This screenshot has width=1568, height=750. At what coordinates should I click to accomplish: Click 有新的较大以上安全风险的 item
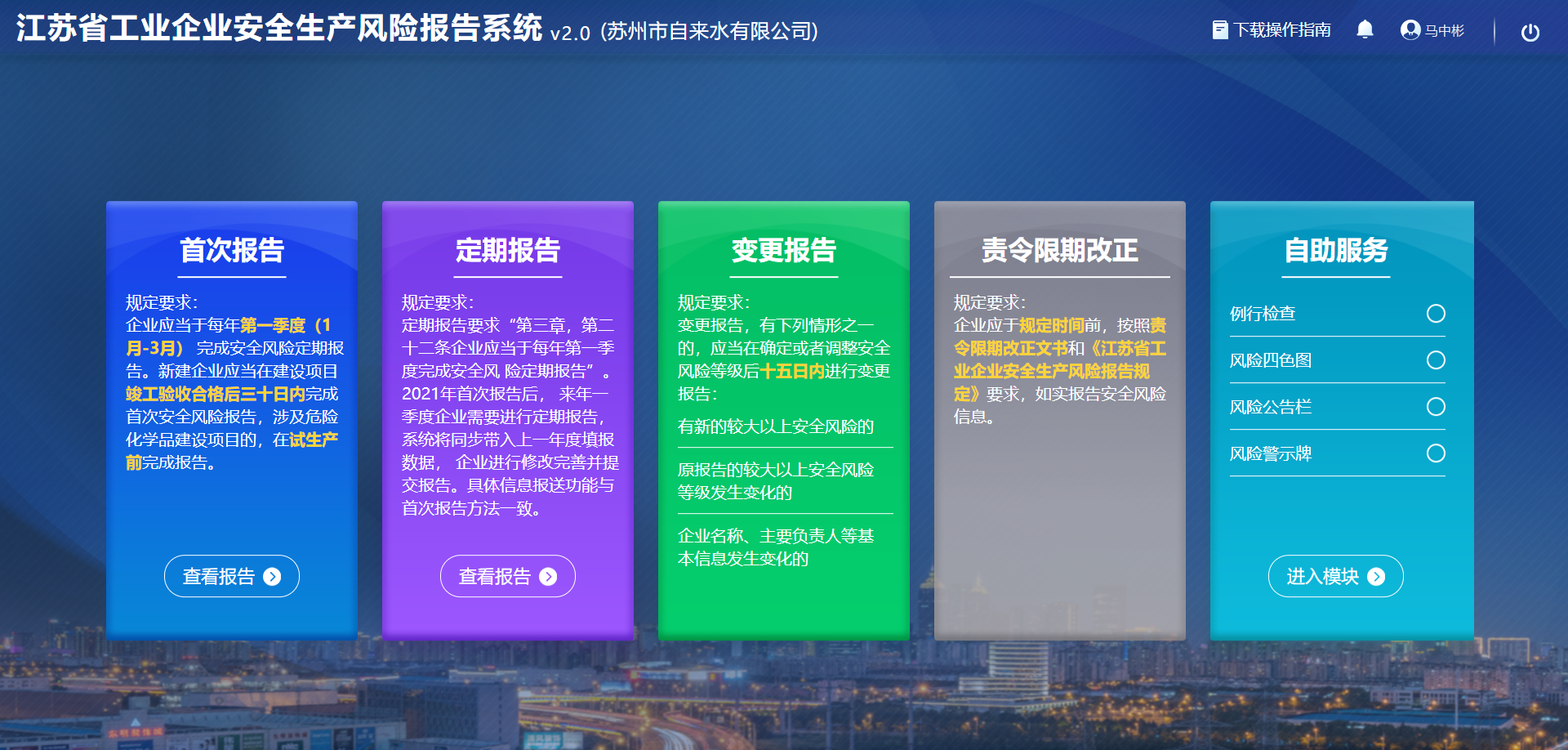776,426
